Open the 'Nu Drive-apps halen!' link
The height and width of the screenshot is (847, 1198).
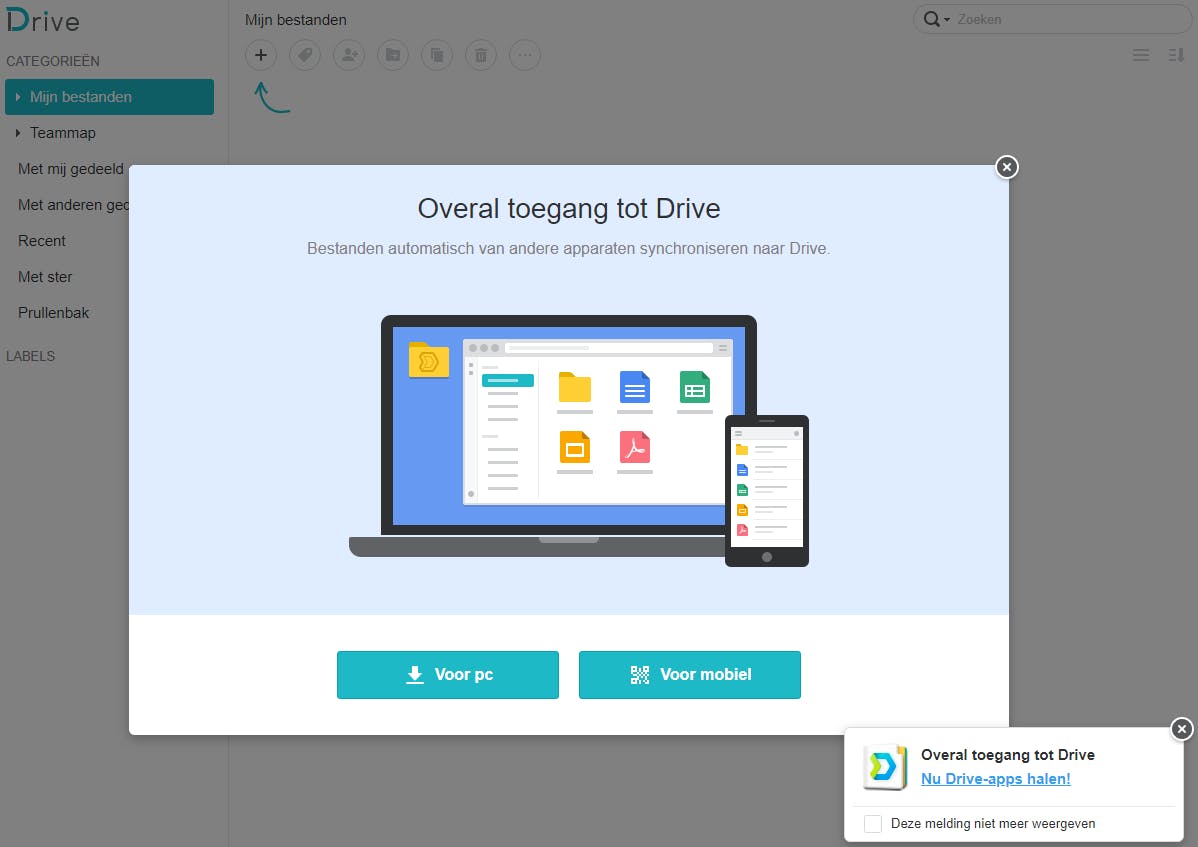[x=996, y=778]
